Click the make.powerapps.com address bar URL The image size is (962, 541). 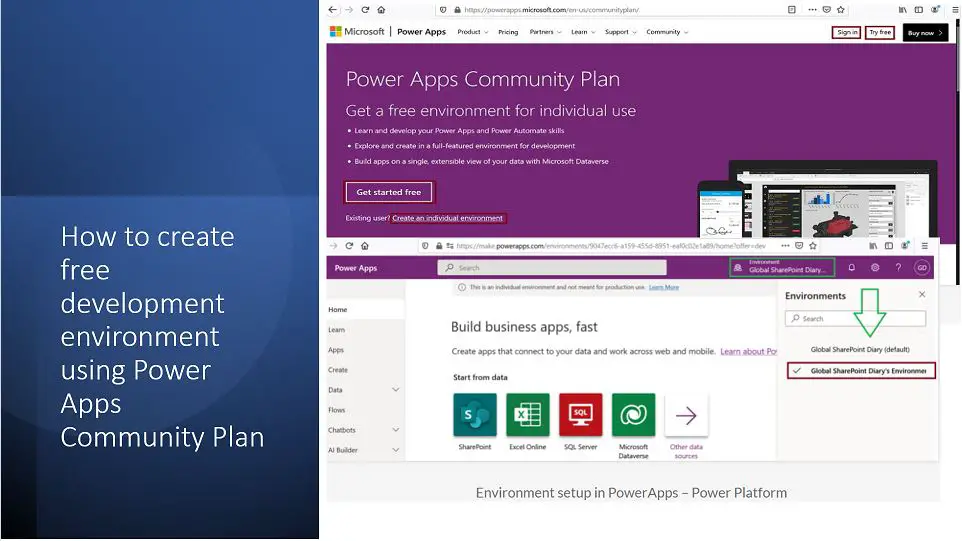click(610, 246)
